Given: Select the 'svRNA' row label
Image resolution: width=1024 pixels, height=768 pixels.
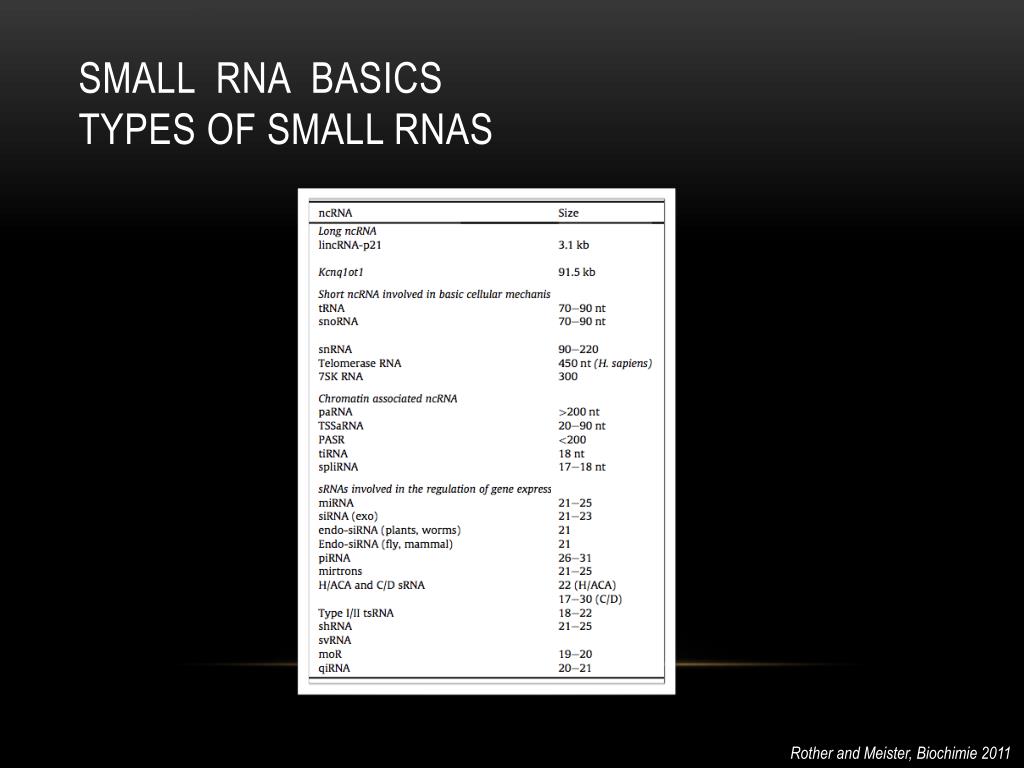Looking at the screenshot, I should coord(334,640).
